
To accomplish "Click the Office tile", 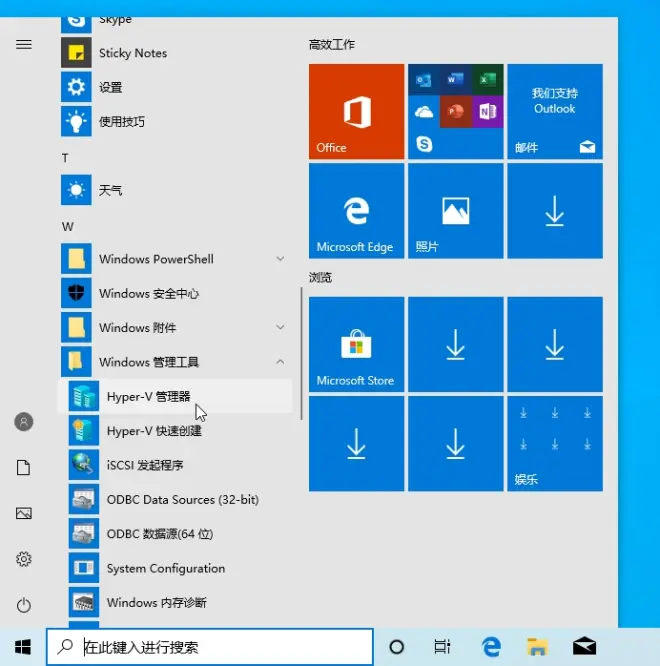I will tap(356, 112).
